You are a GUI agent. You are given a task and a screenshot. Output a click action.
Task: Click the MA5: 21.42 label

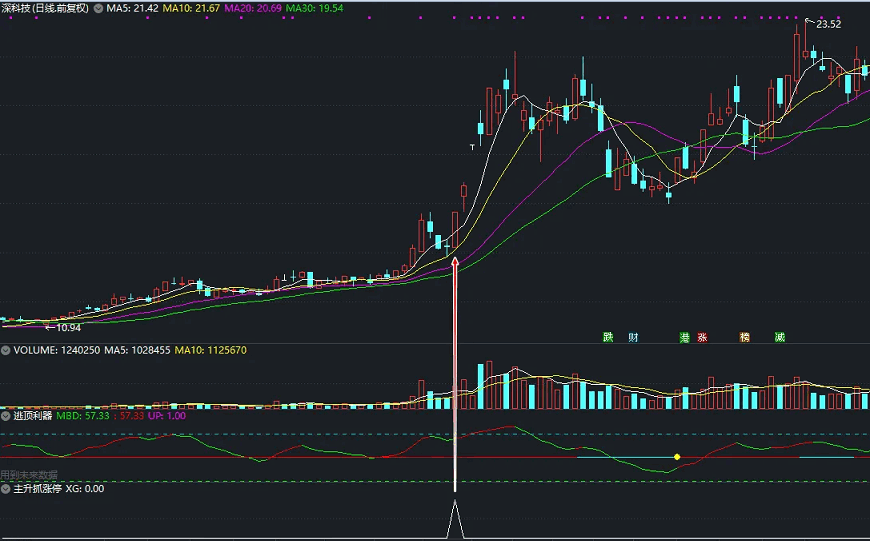(x=132, y=8)
